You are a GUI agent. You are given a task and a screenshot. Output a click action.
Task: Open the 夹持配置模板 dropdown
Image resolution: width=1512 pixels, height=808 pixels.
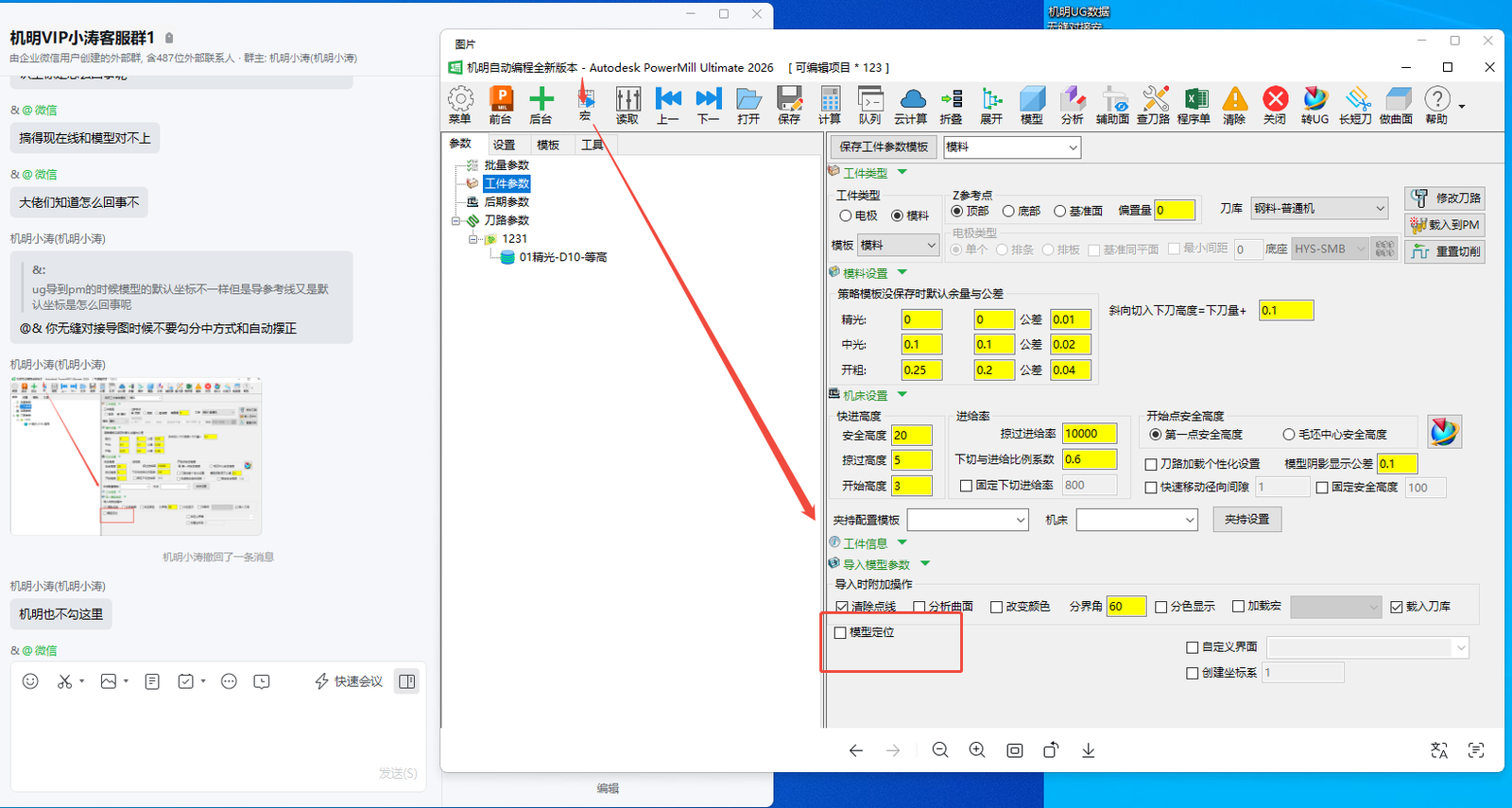[968, 520]
